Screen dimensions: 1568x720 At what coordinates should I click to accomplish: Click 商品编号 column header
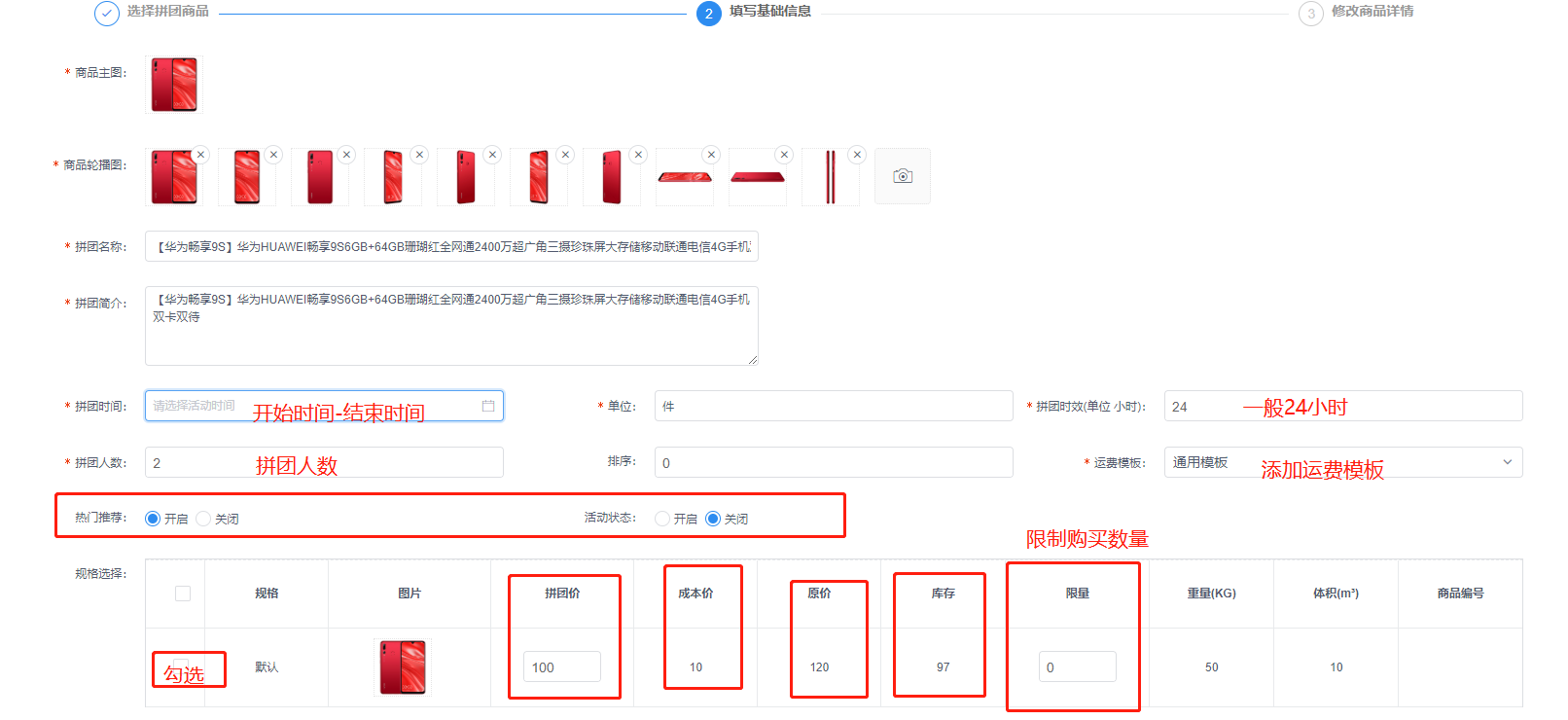click(x=1461, y=594)
